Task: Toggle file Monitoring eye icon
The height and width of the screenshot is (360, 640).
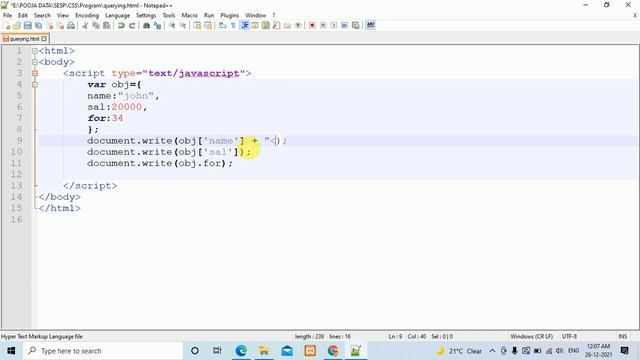Action: pyautogui.click(x=298, y=25)
